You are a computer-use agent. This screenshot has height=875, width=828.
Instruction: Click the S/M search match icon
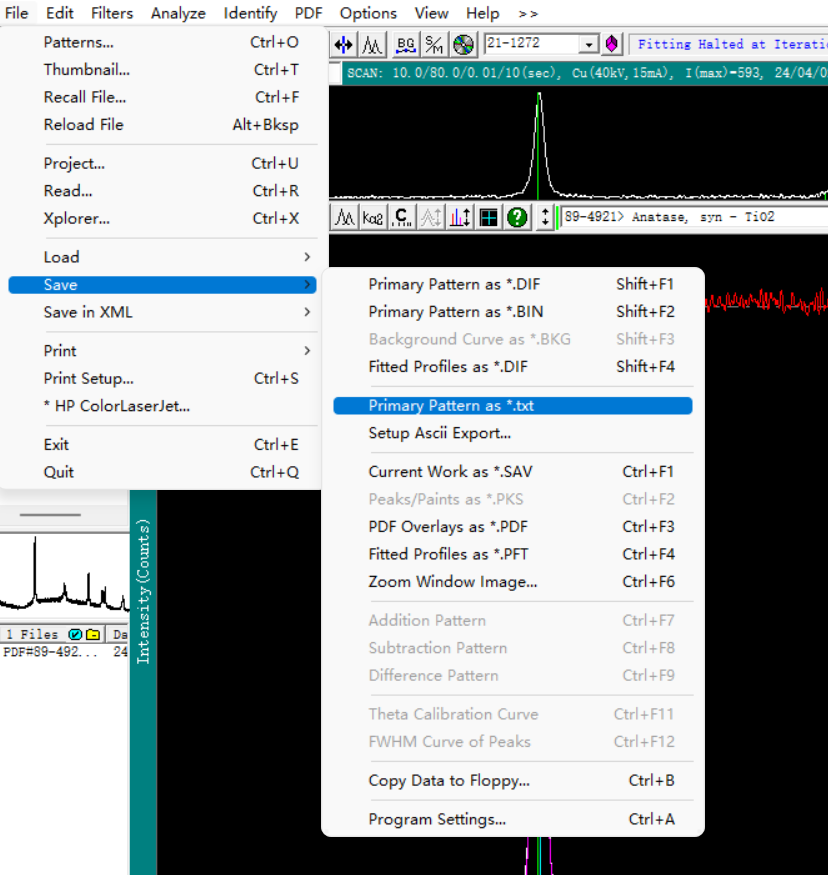434,45
